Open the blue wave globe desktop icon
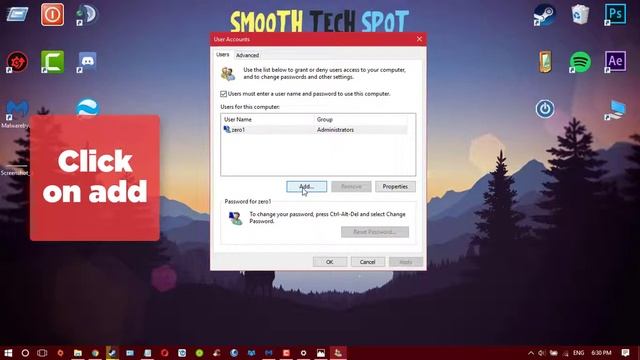Viewport: 640px width, 360px height. [x=87, y=107]
